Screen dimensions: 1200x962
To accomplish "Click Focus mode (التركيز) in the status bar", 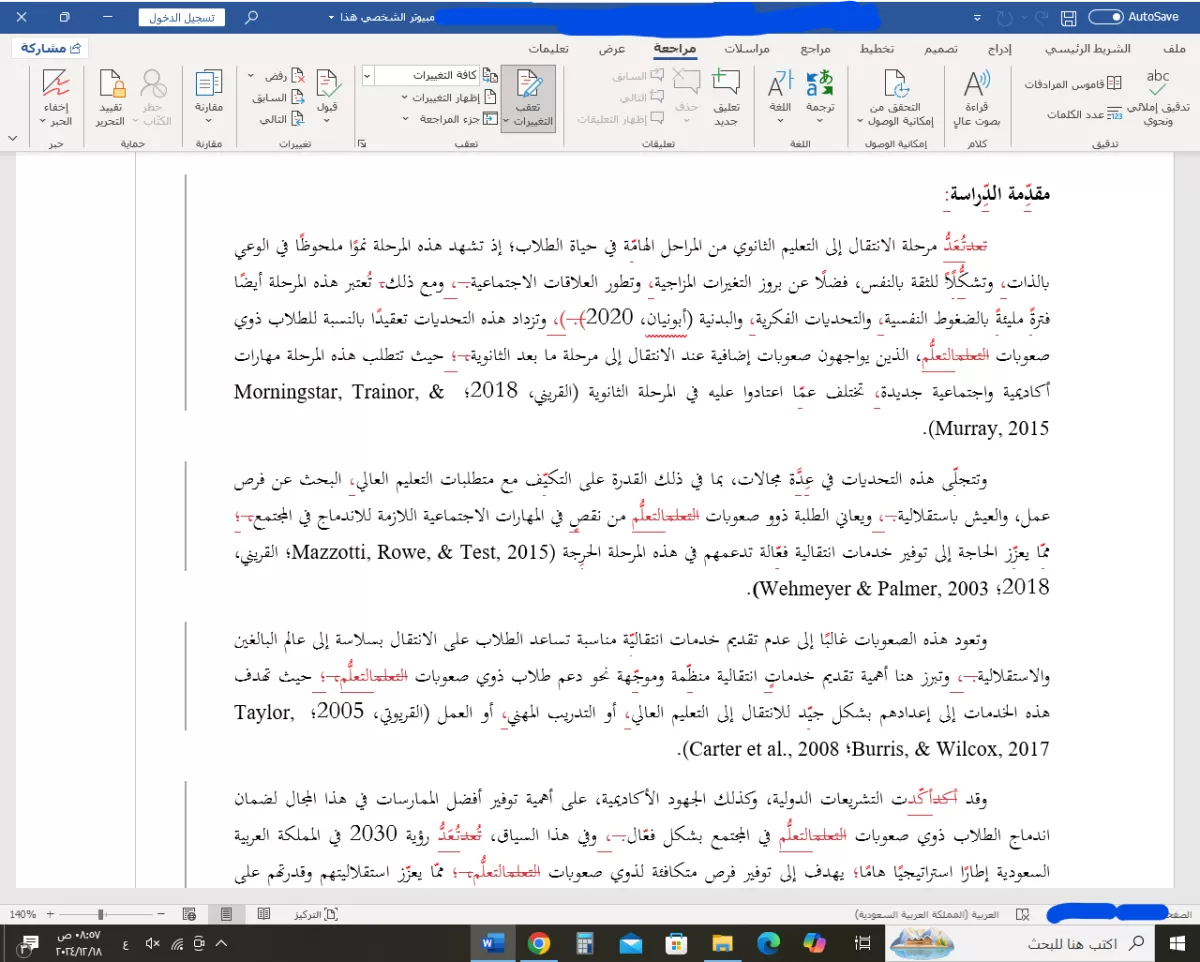I will pyautogui.click(x=316, y=914).
